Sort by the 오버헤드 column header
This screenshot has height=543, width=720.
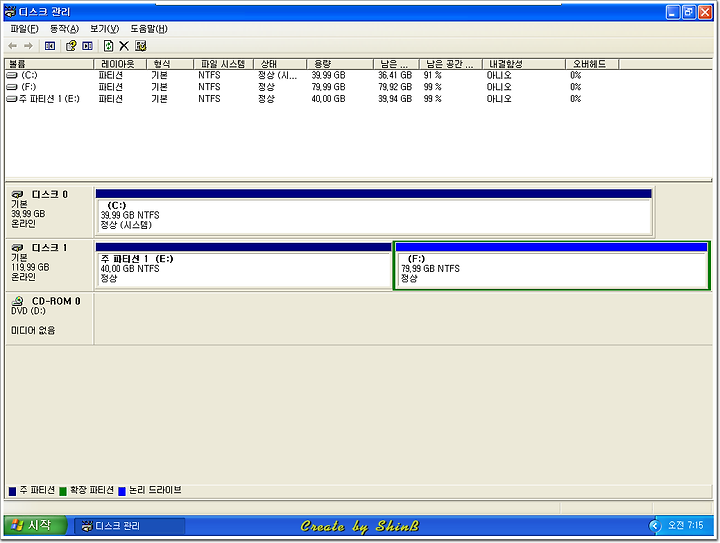click(592, 64)
